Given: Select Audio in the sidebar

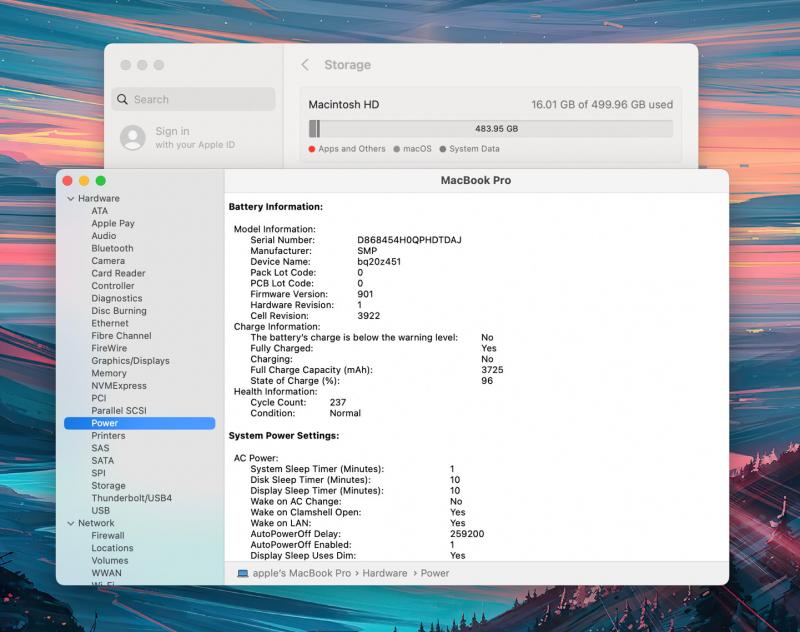Looking at the screenshot, I should (x=104, y=236).
